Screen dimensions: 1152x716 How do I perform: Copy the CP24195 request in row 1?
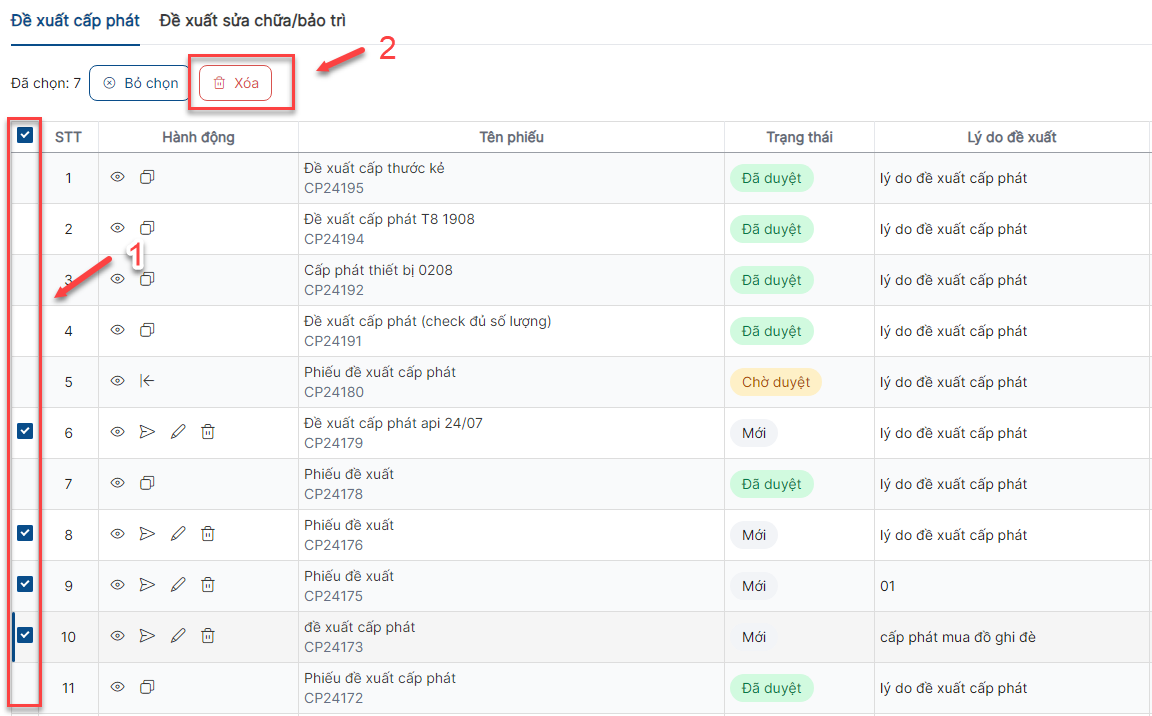coord(147,177)
